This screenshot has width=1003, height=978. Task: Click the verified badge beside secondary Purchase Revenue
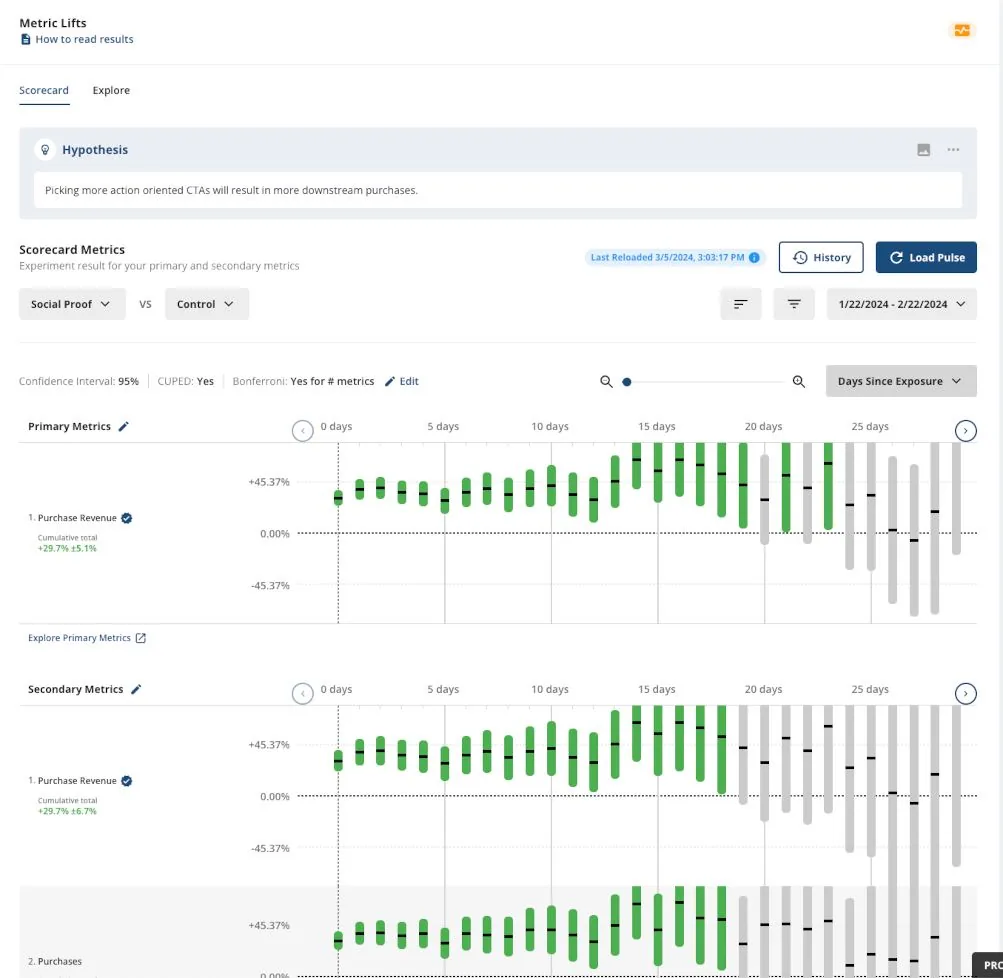click(127, 781)
